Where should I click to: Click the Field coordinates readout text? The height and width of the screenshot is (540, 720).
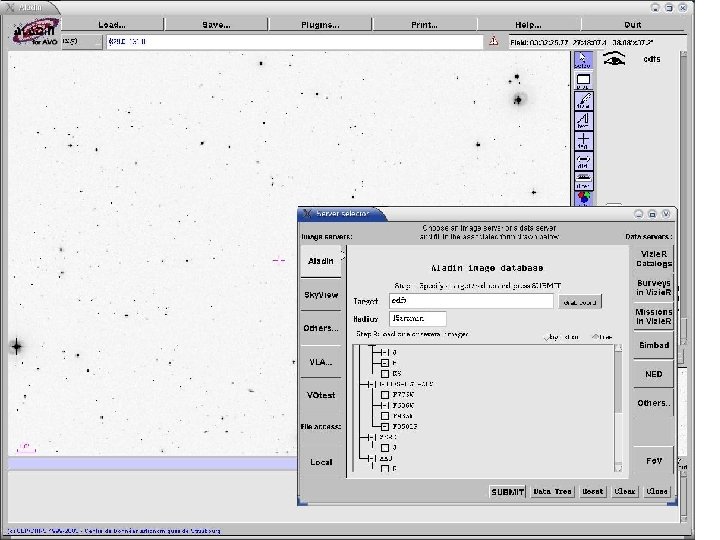click(581, 42)
